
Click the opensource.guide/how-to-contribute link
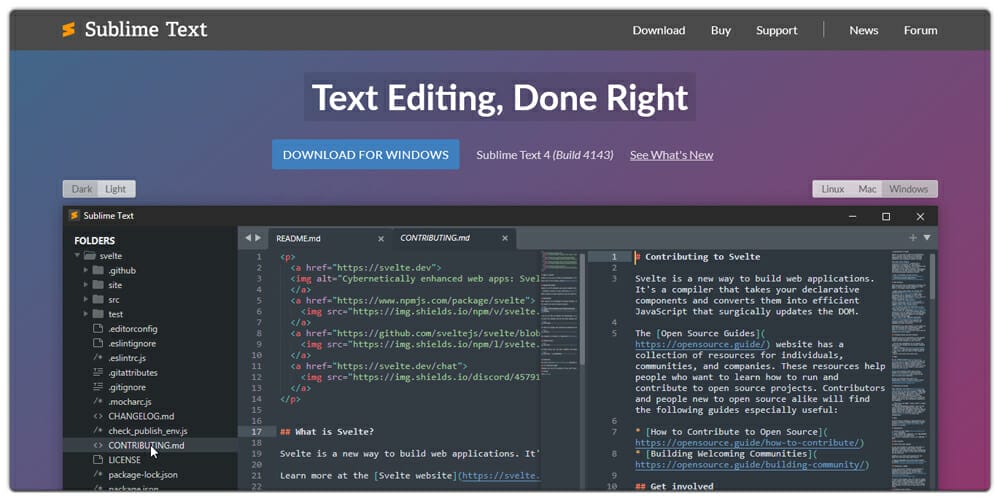point(749,443)
